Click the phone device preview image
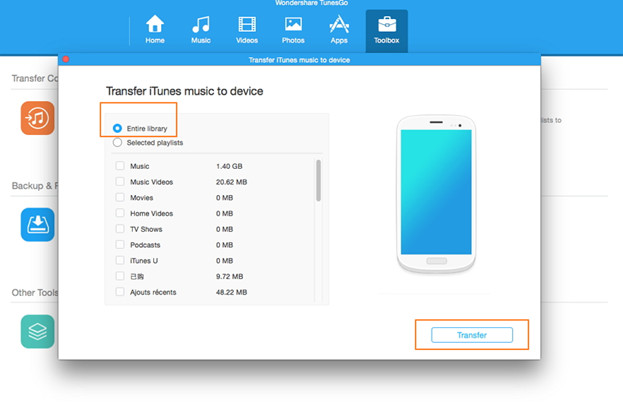This screenshot has height=419, width=623. [x=437, y=194]
